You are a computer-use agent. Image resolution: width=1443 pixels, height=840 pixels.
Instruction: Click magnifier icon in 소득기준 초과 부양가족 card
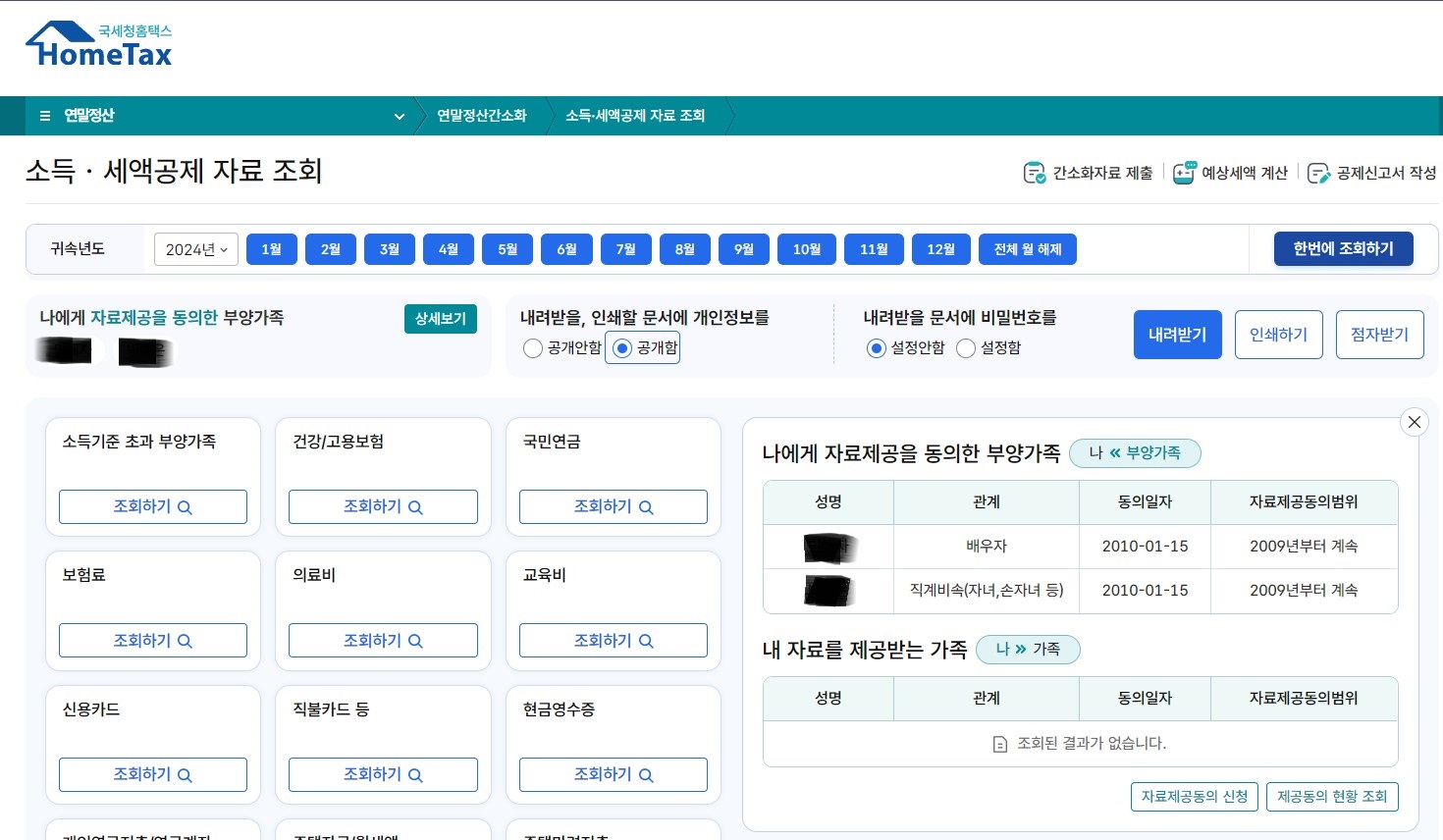(185, 507)
